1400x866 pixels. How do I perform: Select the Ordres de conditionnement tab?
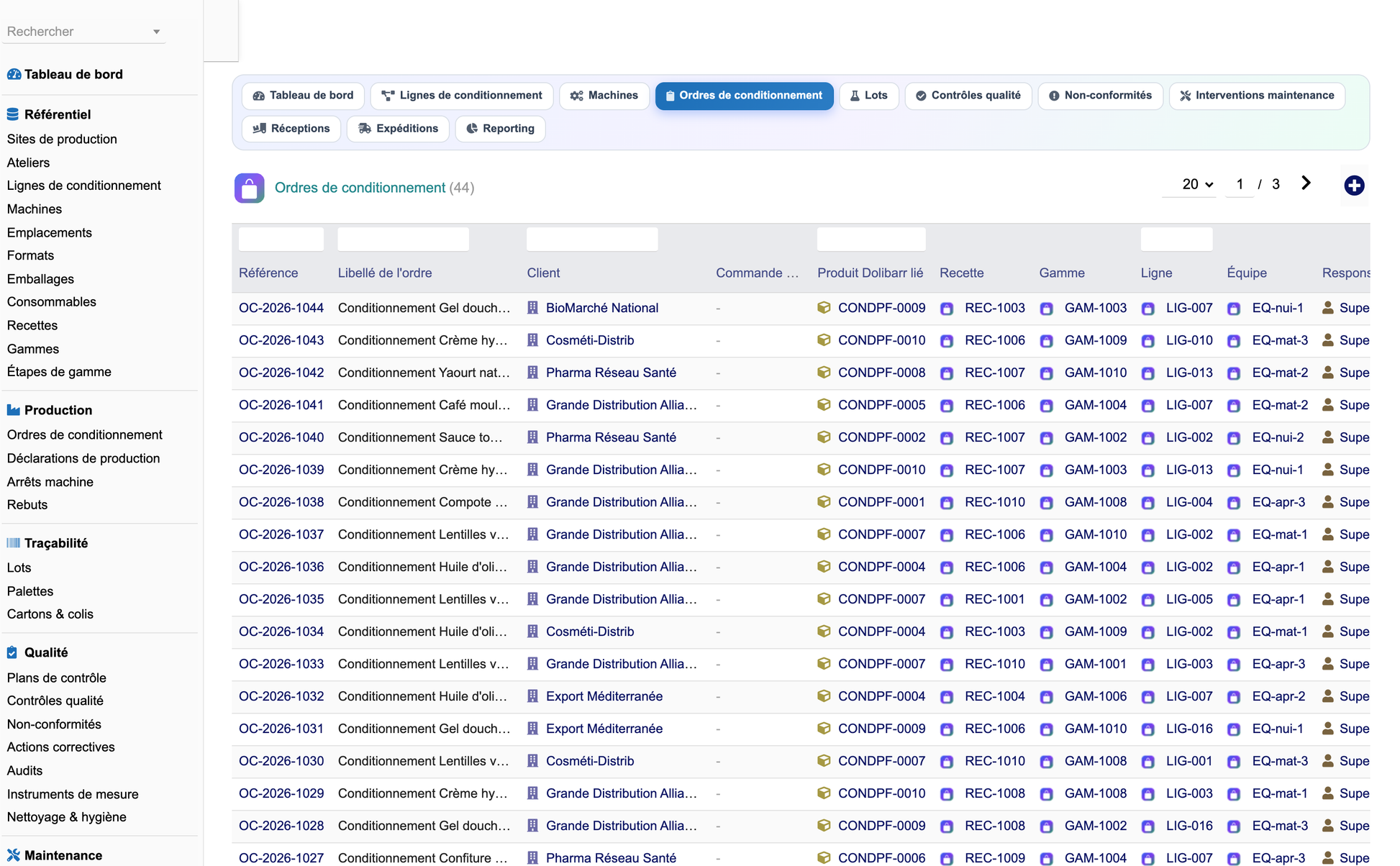tap(744, 96)
